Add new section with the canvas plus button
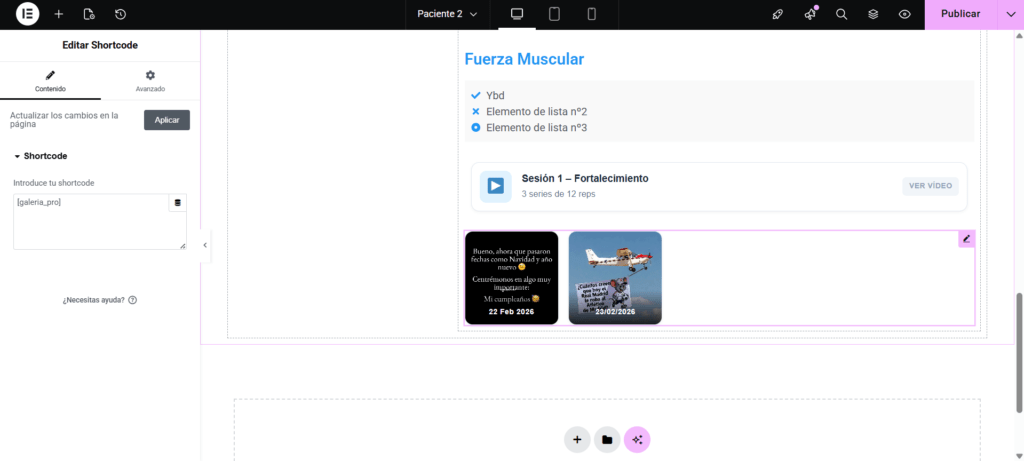 [577, 439]
